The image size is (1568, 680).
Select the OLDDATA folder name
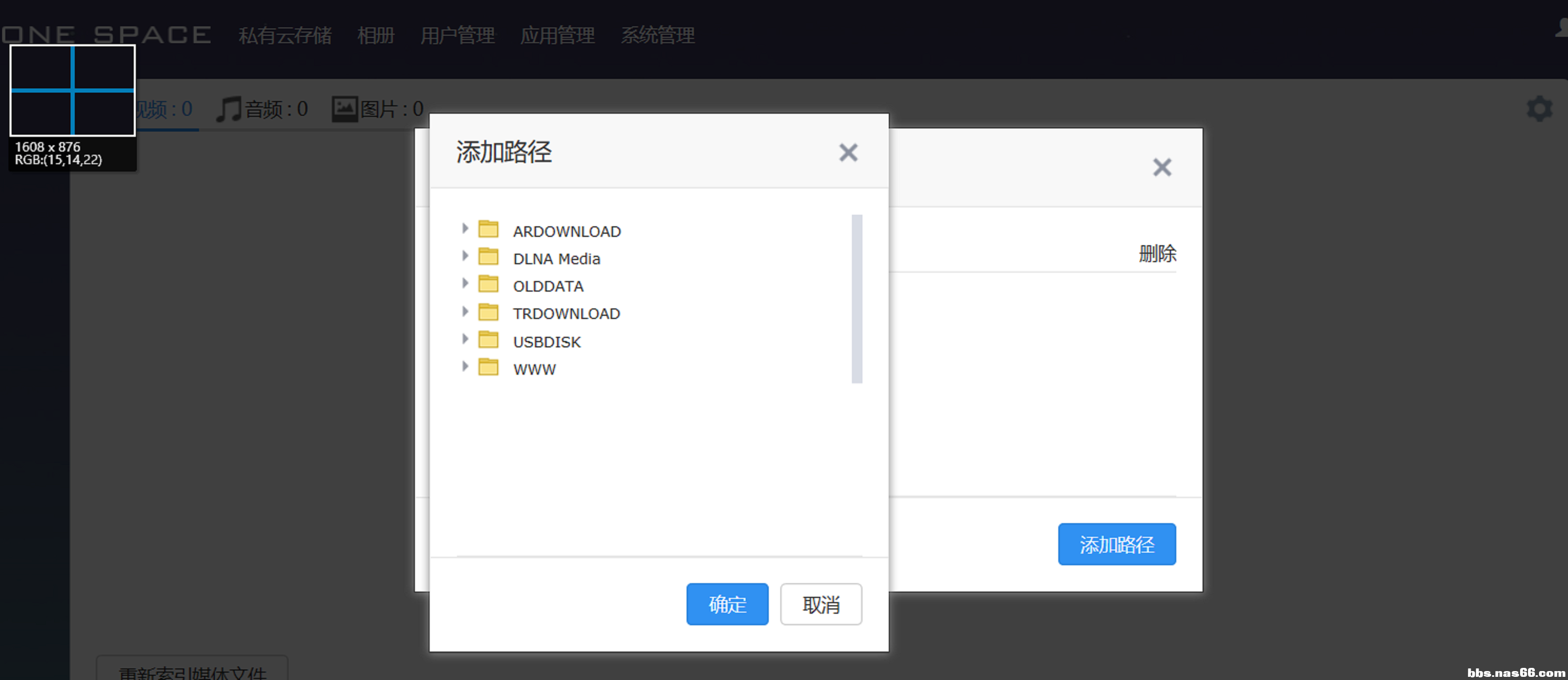pos(548,286)
